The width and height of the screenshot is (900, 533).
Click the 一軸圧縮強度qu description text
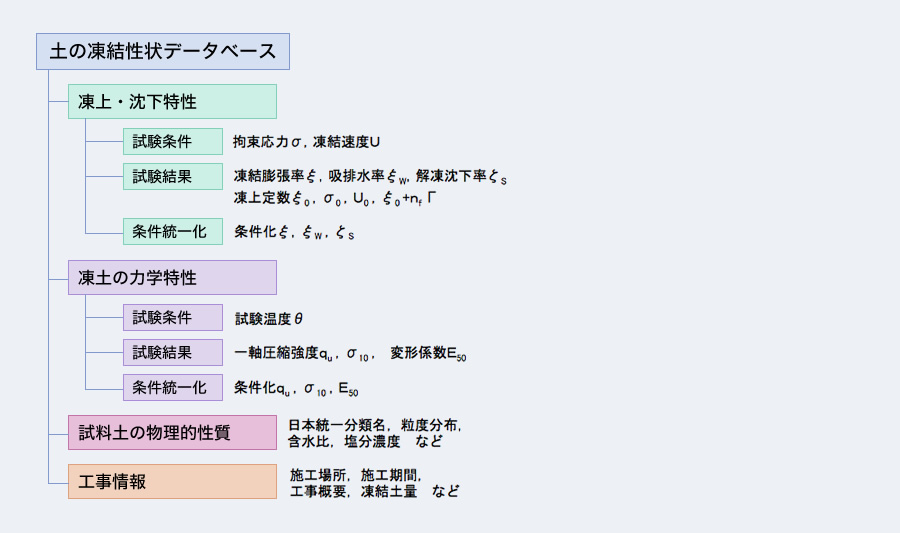click(x=350, y=353)
